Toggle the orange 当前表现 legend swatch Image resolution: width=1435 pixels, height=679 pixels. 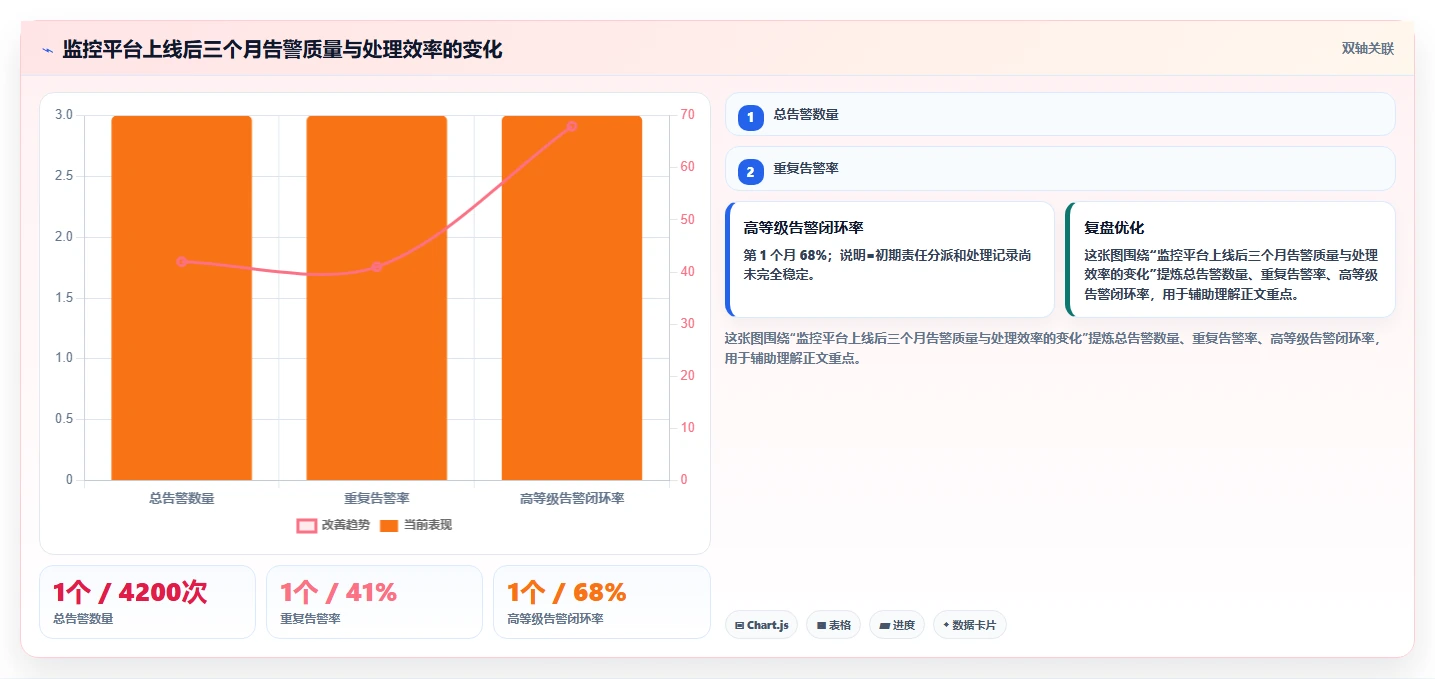pyautogui.click(x=389, y=525)
